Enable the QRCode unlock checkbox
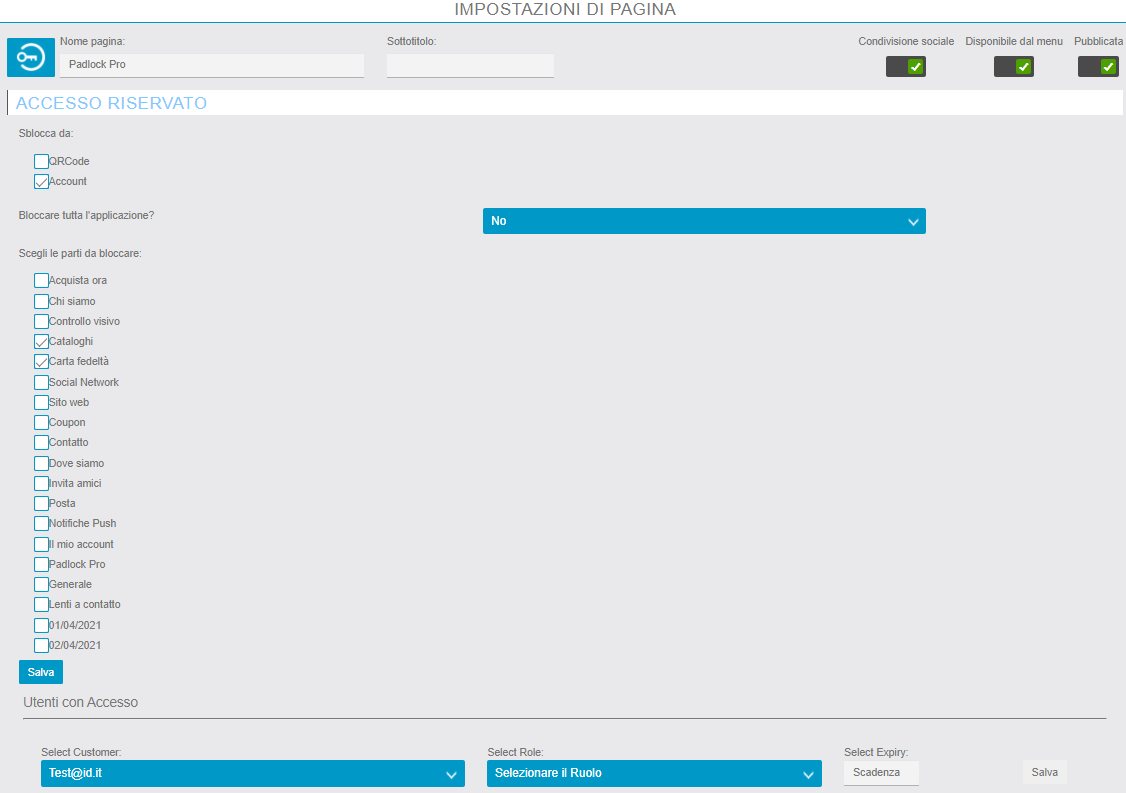Image resolution: width=1126 pixels, height=793 pixels. pyautogui.click(x=41, y=161)
